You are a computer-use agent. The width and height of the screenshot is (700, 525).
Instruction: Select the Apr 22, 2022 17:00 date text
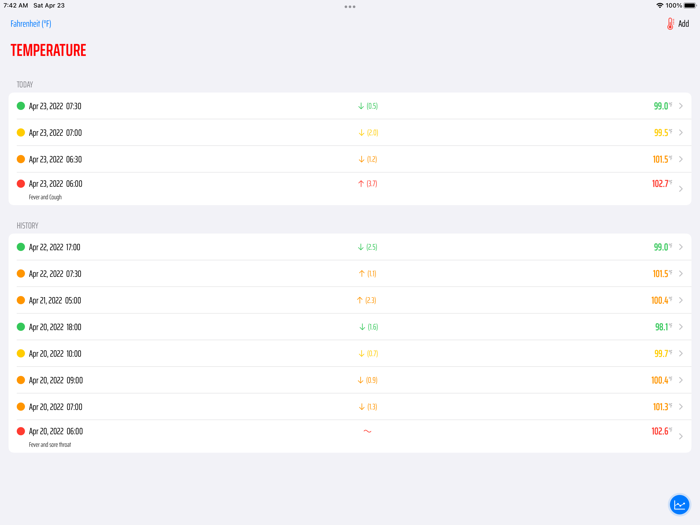[x=54, y=247]
